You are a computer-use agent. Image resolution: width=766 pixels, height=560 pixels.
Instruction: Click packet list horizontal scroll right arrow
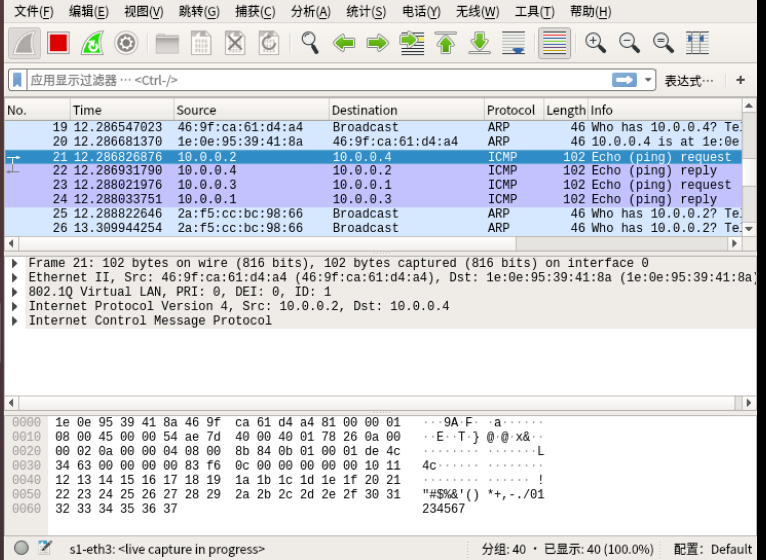pos(734,243)
